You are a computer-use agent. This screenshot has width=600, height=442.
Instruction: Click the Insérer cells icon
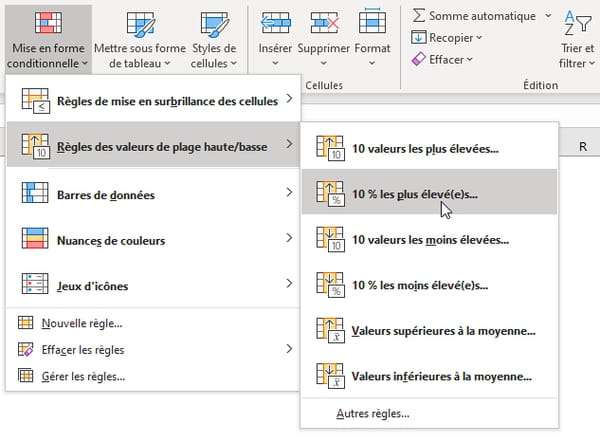(x=275, y=23)
